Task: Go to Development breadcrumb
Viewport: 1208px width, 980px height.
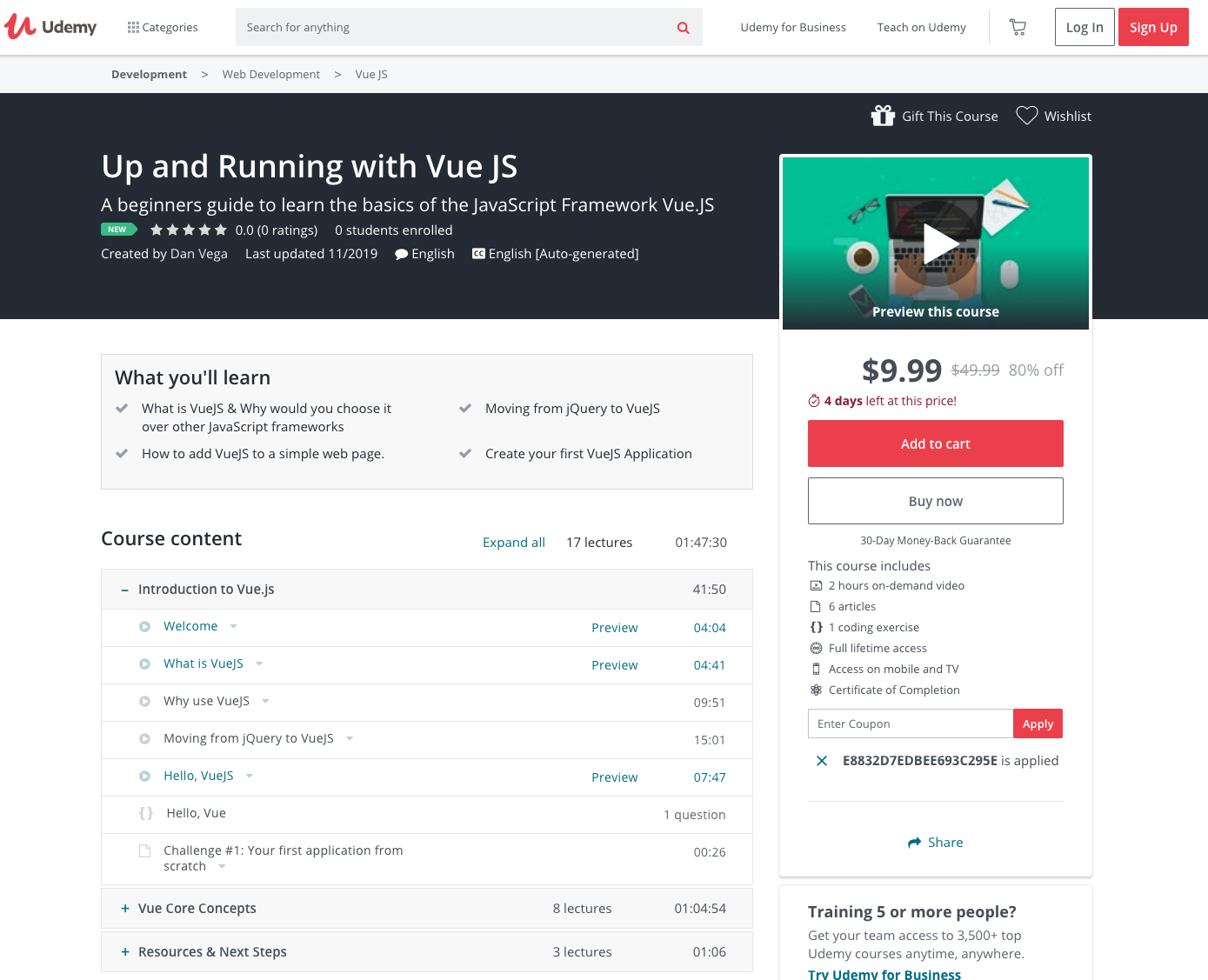Action: tap(149, 75)
